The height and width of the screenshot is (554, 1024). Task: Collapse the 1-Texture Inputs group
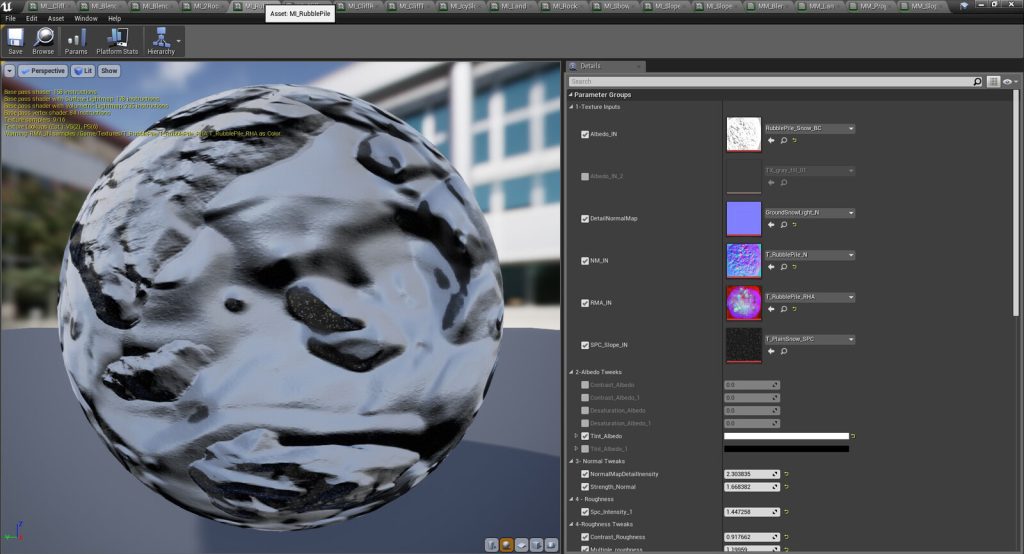[x=570, y=106]
